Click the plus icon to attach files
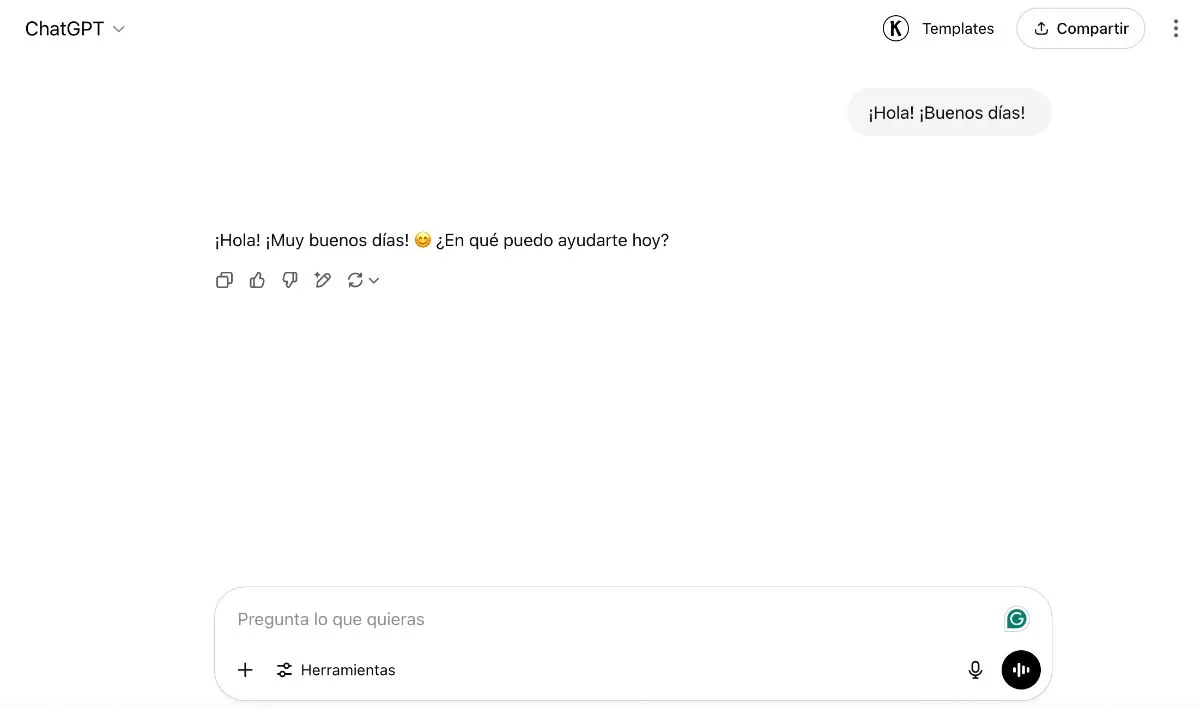Screen dimensions: 1200x708 point(245,670)
